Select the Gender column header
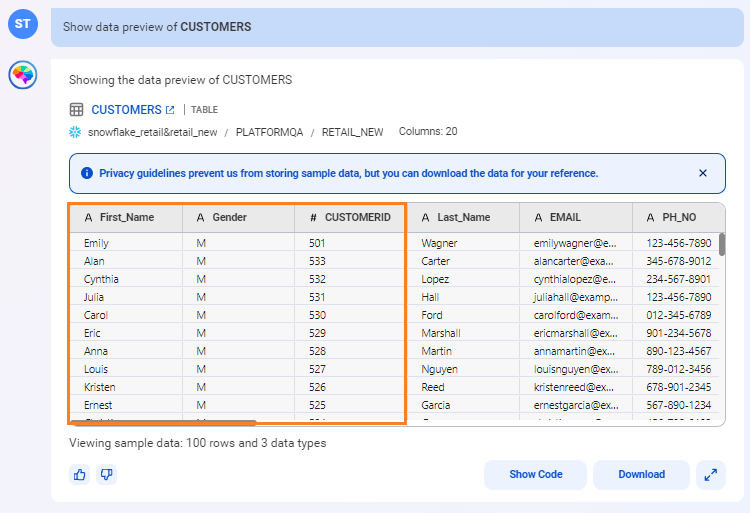Viewport: 750px width, 513px height. pos(238,218)
